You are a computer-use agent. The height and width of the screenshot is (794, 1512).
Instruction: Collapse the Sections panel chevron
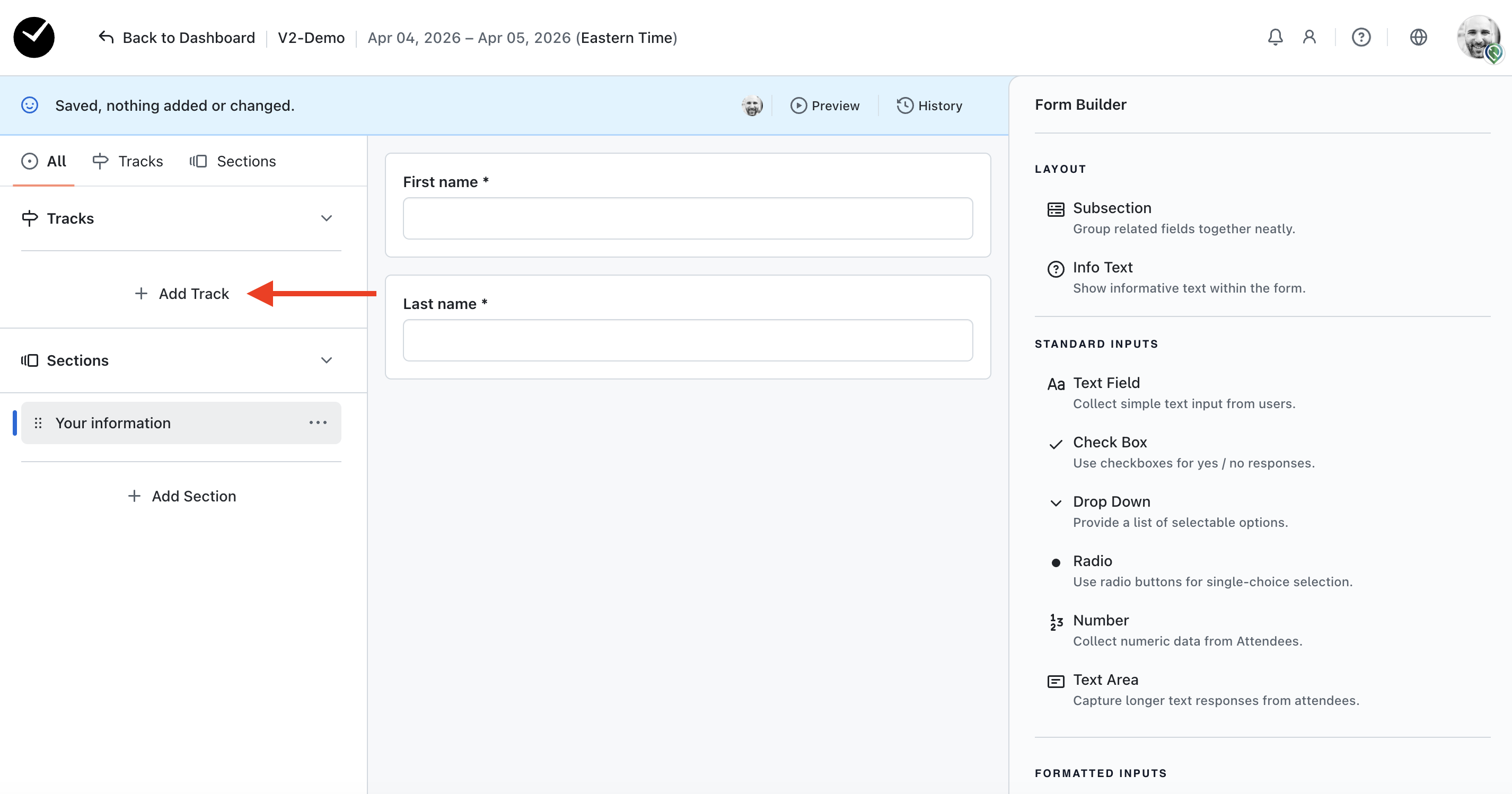click(x=327, y=360)
